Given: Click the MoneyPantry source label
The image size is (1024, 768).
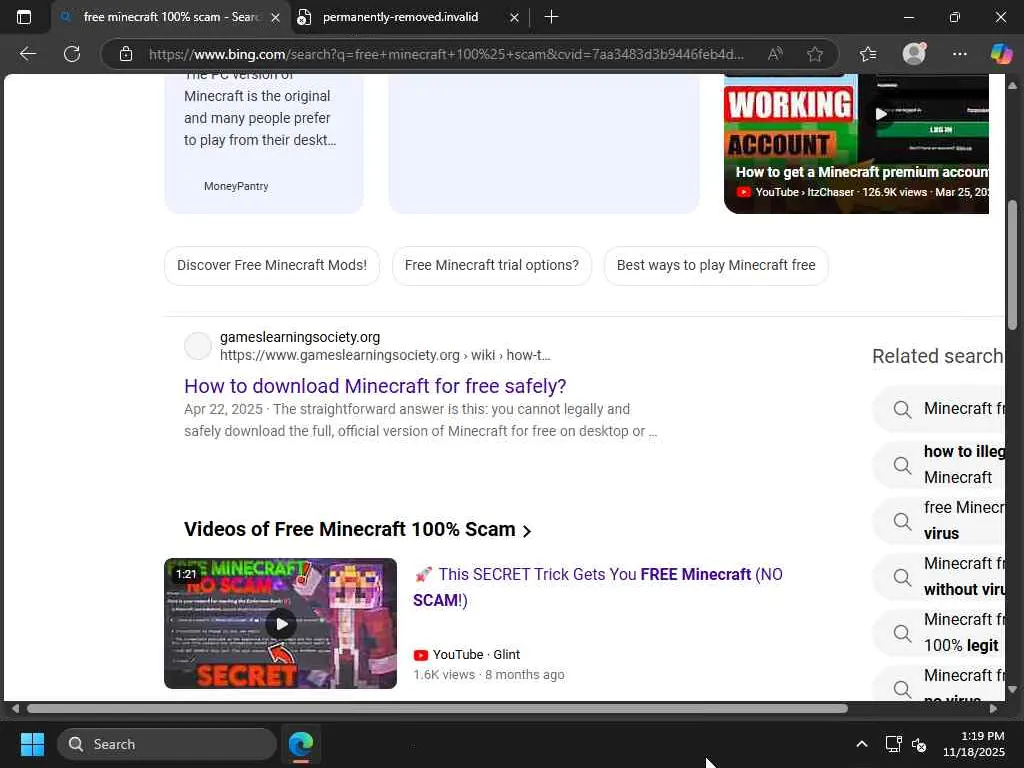Looking at the screenshot, I should coord(236,186).
